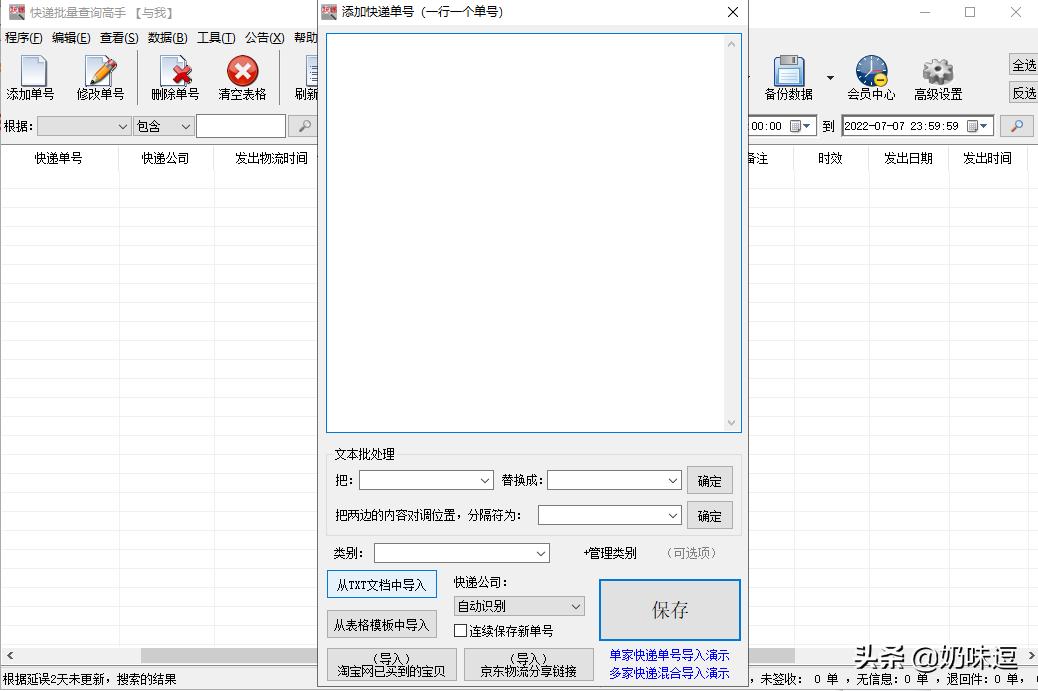
Task: Open the 数据(B) menu
Action: (x=167, y=38)
